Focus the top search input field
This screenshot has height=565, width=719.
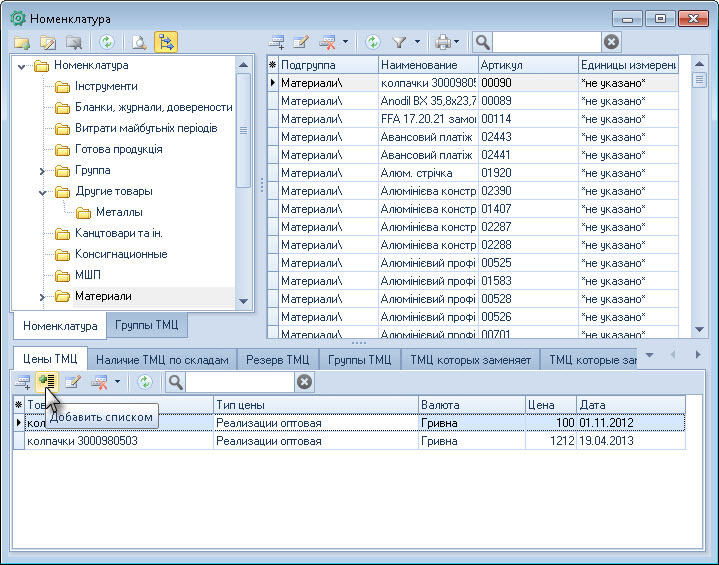(547, 42)
